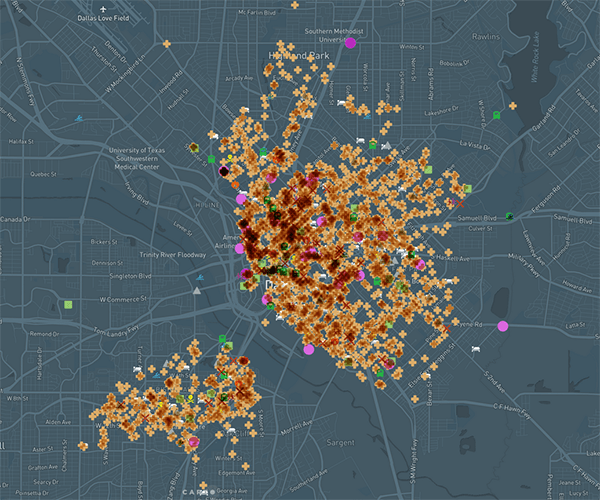Select the blue swimmer icon near Halifax St
The image size is (600, 500).
[79, 118]
